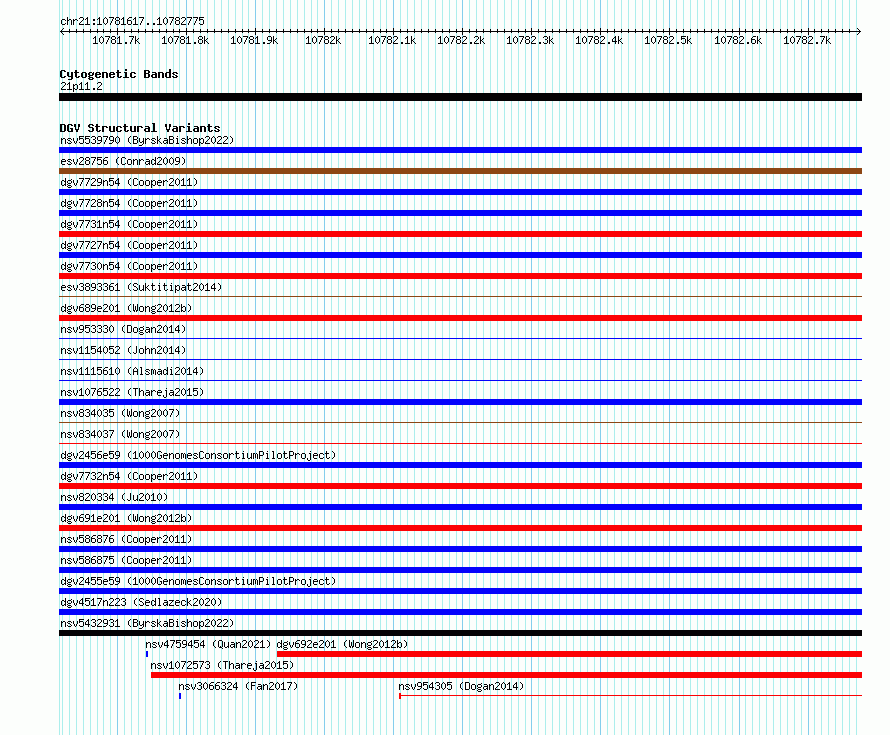Select variant nsv4759454 (Quan2021)
This screenshot has width=890, height=735.
pos(208,644)
